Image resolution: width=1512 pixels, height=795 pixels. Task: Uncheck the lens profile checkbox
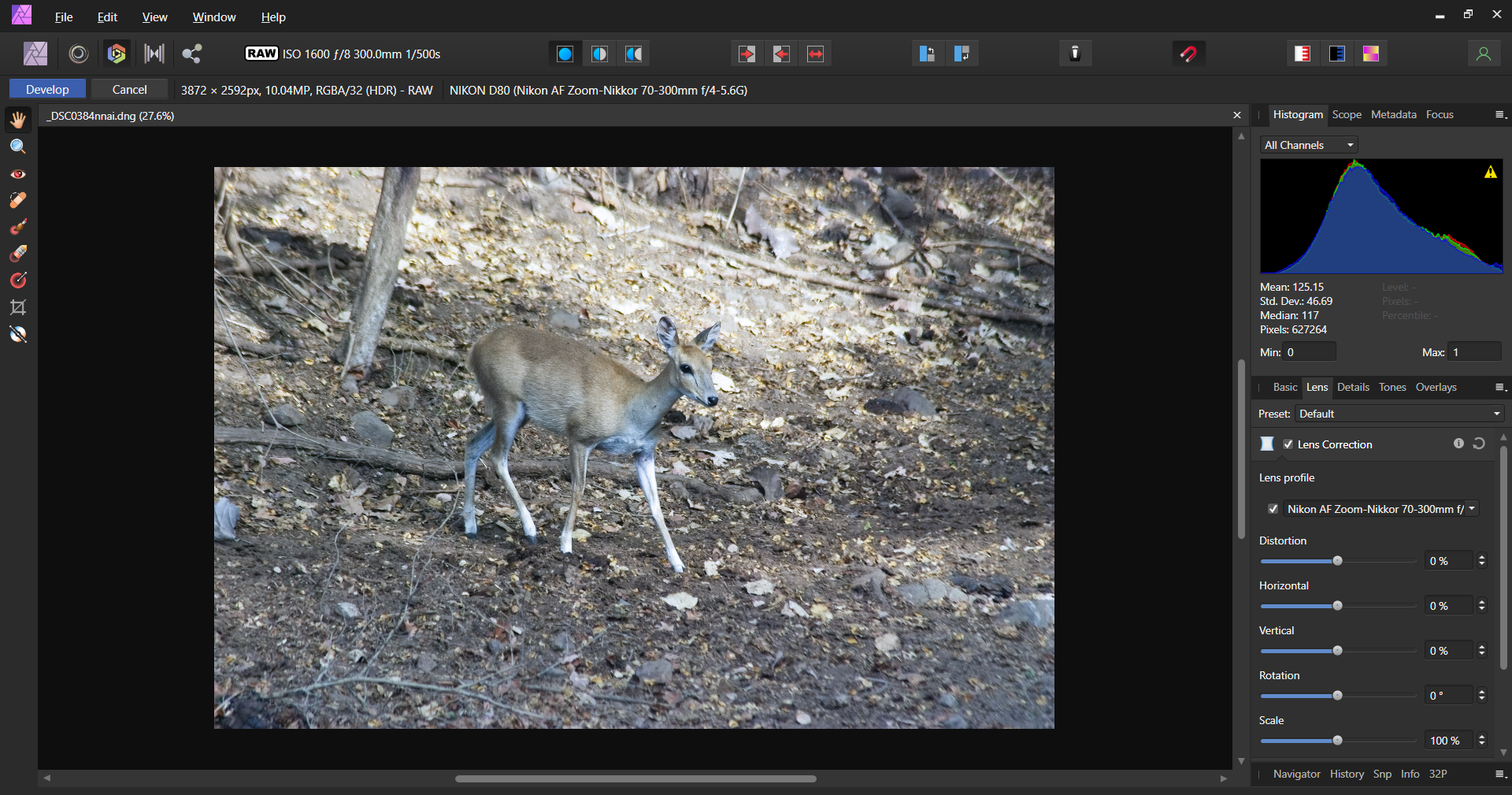click(x=1273, y=509)
